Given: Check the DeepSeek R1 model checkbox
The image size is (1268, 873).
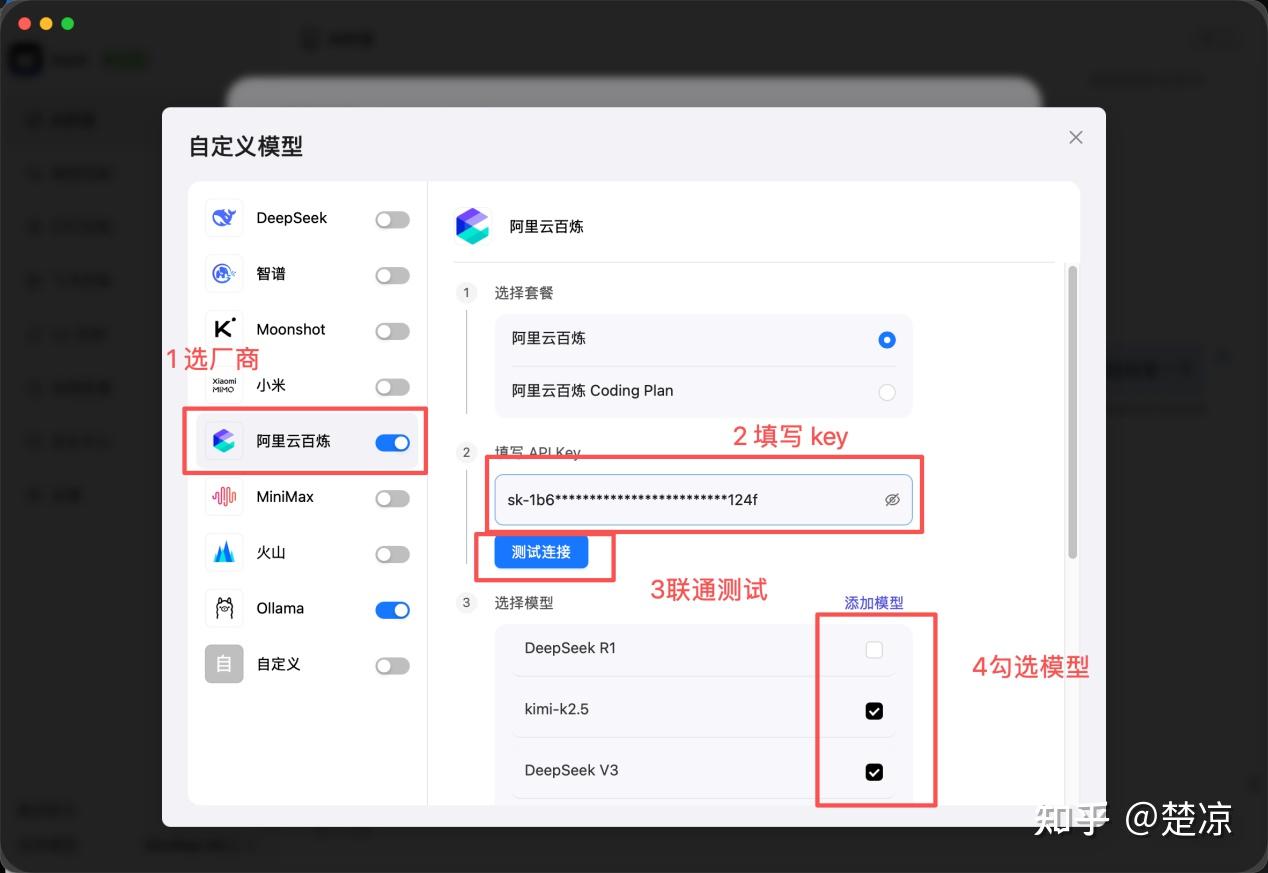Looking at the screenshot, I should (x=874, y=650).
